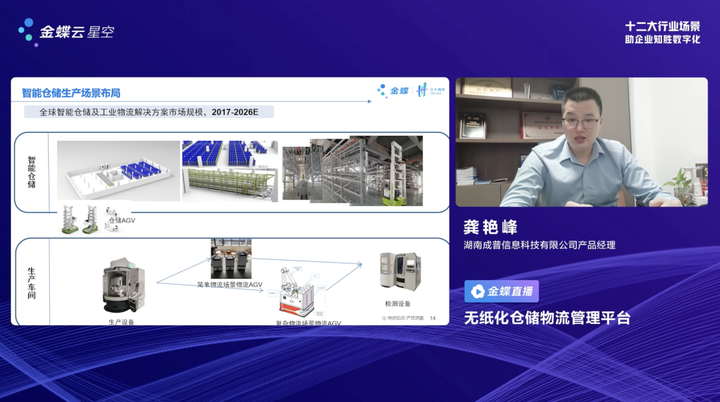720x402 pixels.
Task: Click the 简单物流场景物流AGV photo
Action: click(231, 259)
